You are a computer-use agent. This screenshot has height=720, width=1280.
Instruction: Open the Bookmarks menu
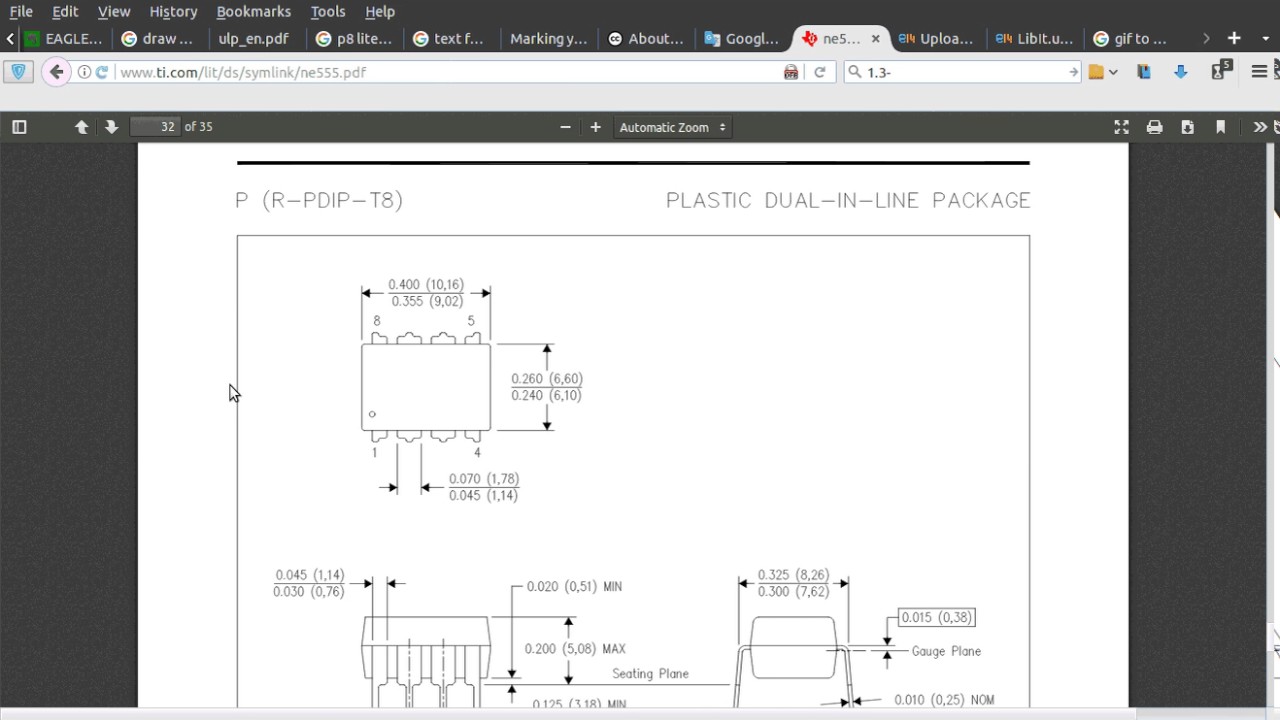tap(254, 11)
